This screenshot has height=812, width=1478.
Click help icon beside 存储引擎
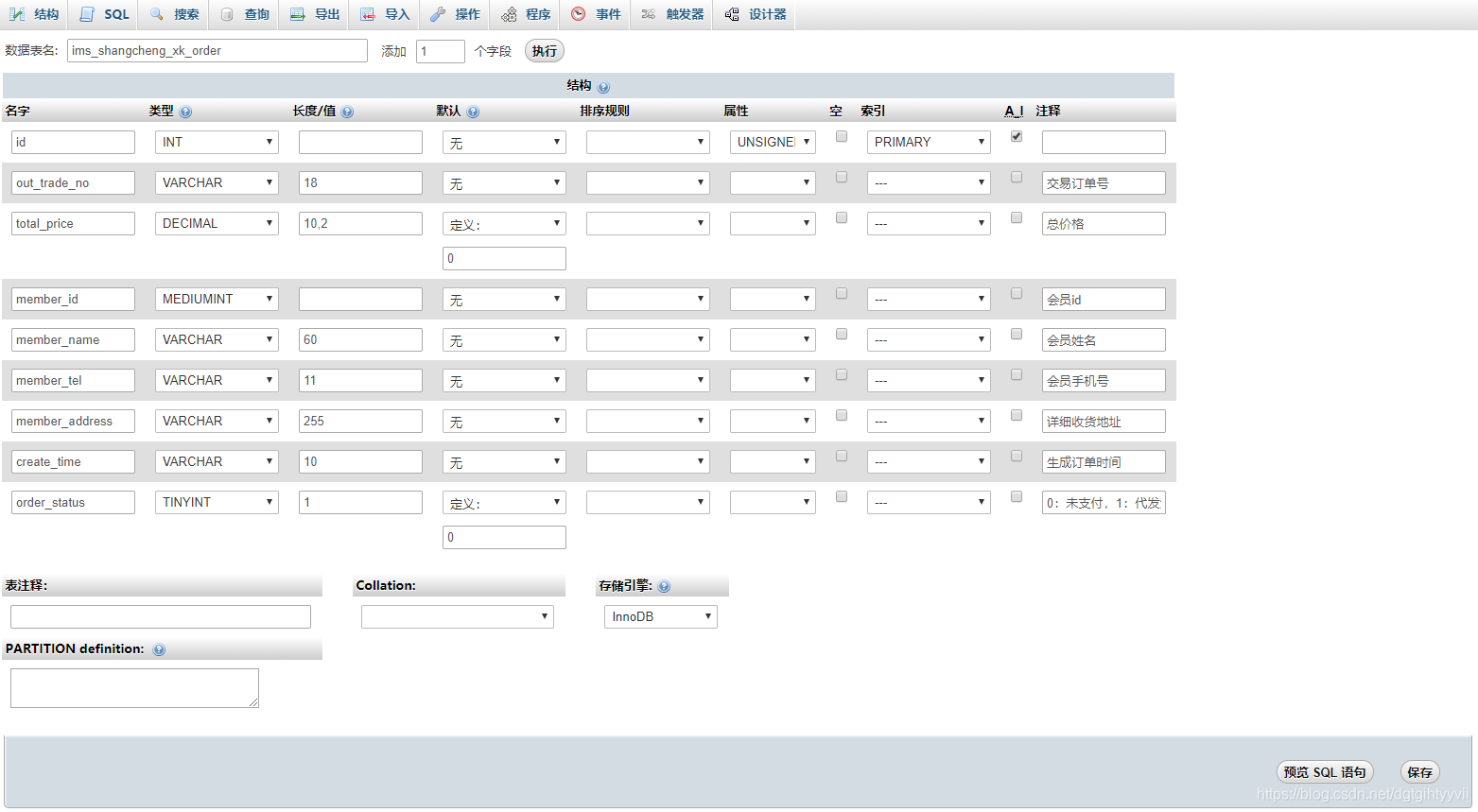point(664,586)
